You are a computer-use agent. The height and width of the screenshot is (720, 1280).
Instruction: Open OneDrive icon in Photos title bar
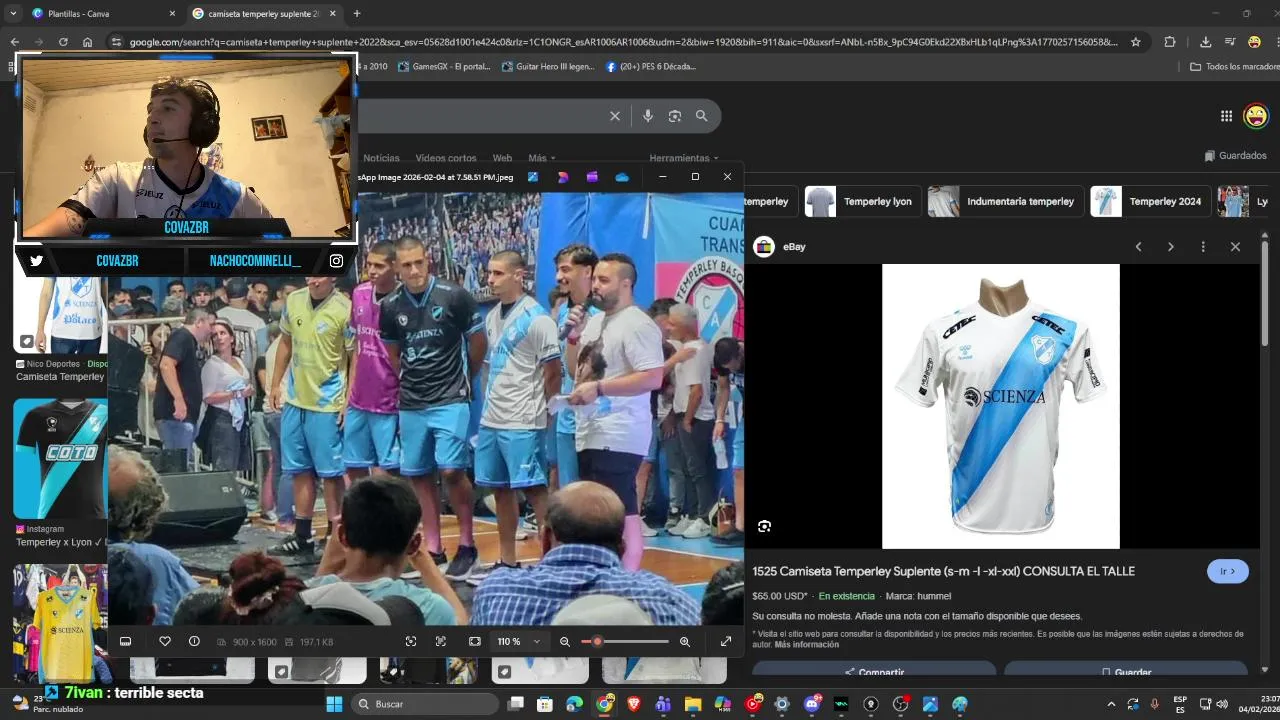(x=622, y=177)
